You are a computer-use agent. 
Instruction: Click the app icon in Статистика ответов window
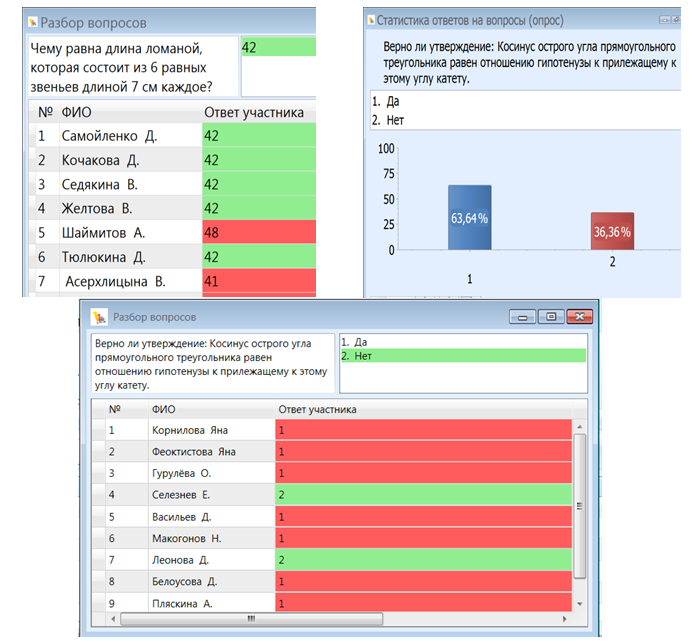(x=371, y=20)
